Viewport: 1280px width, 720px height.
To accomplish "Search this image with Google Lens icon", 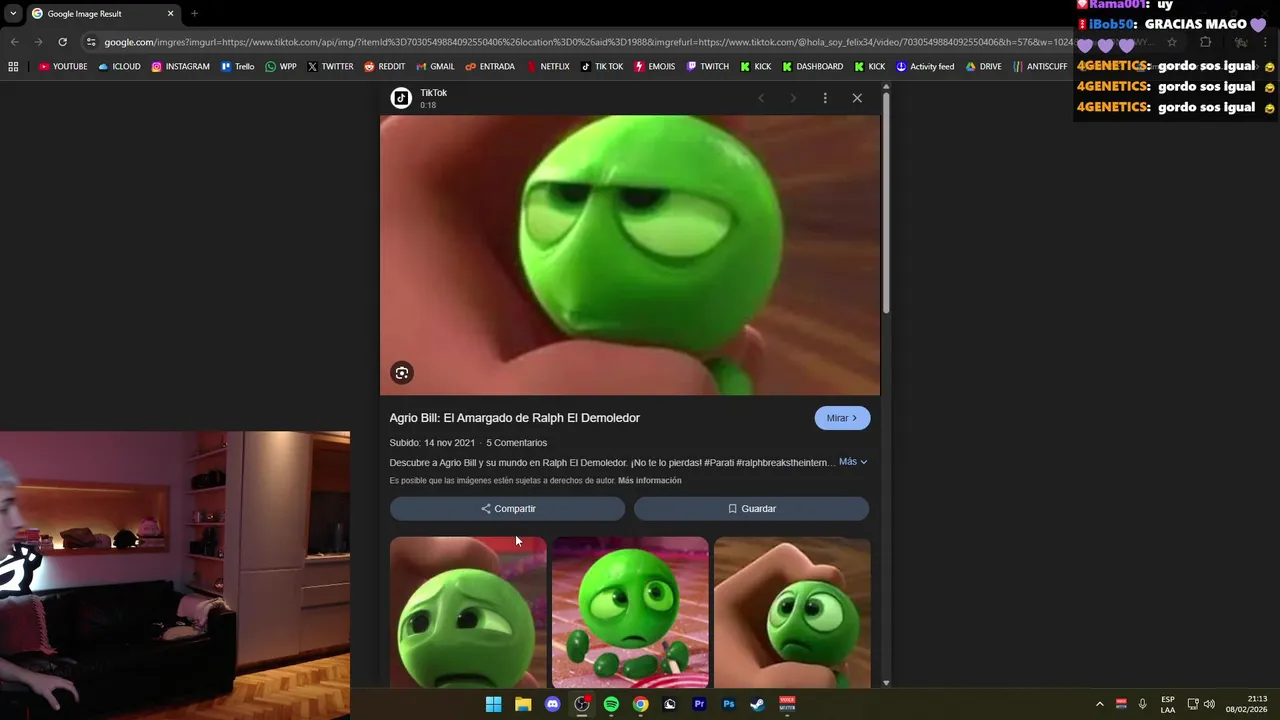I will [x=402, y=373].
